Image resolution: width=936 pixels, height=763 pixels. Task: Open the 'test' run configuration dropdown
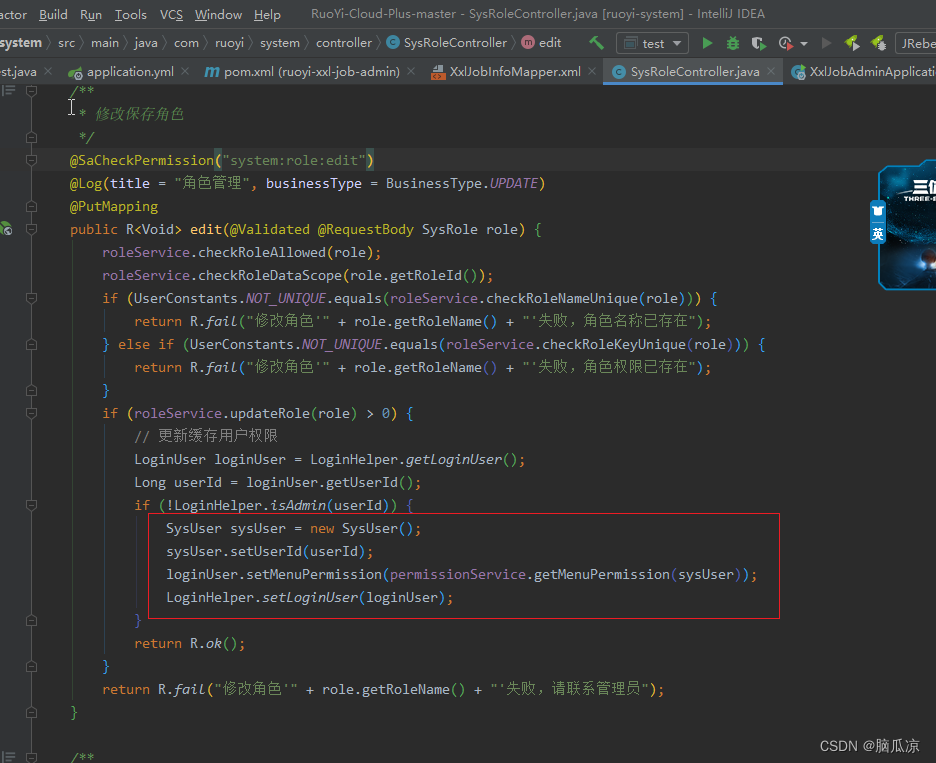click(x=652, y=43)
